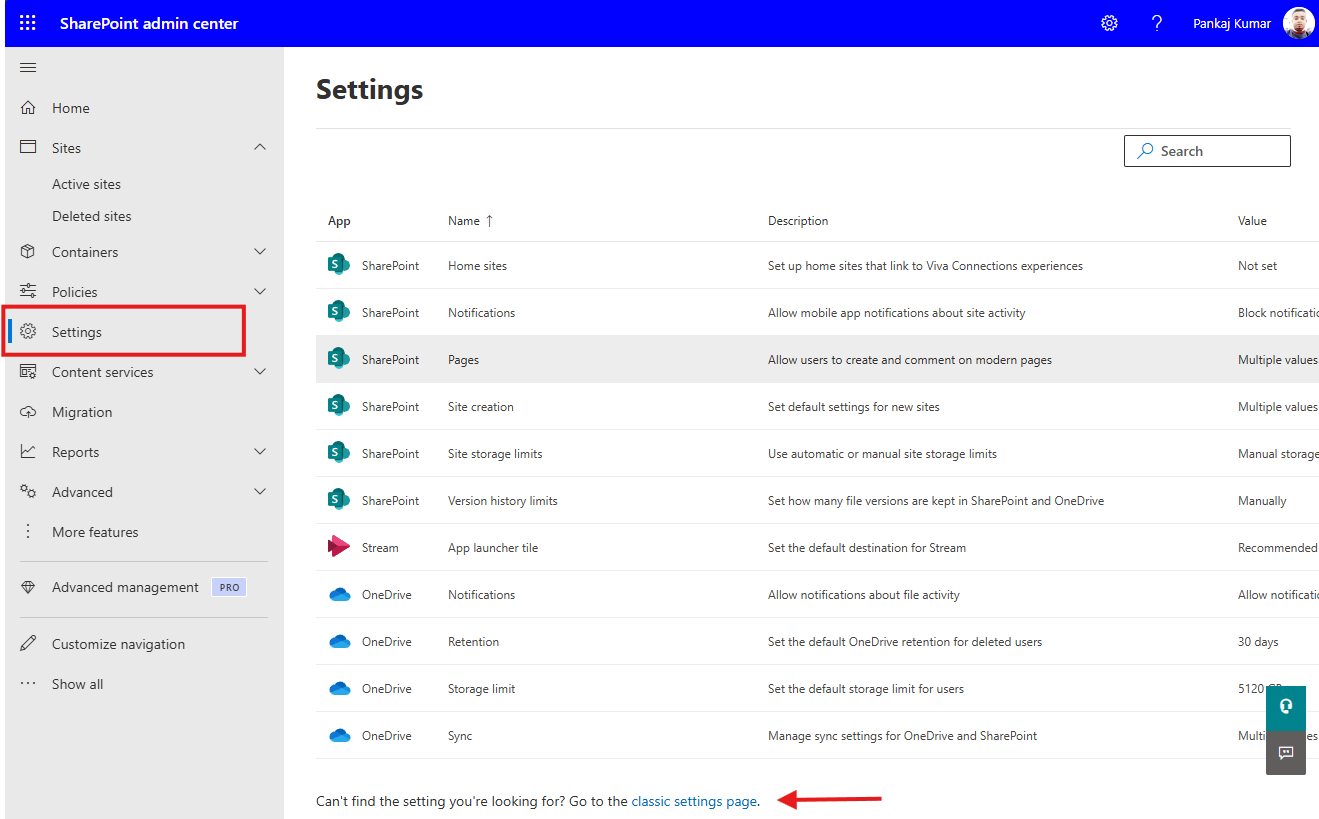Screen dimensions: 1319x819
Task: Open the feedback chat icon bottom right
Action: pos(1286,753)
